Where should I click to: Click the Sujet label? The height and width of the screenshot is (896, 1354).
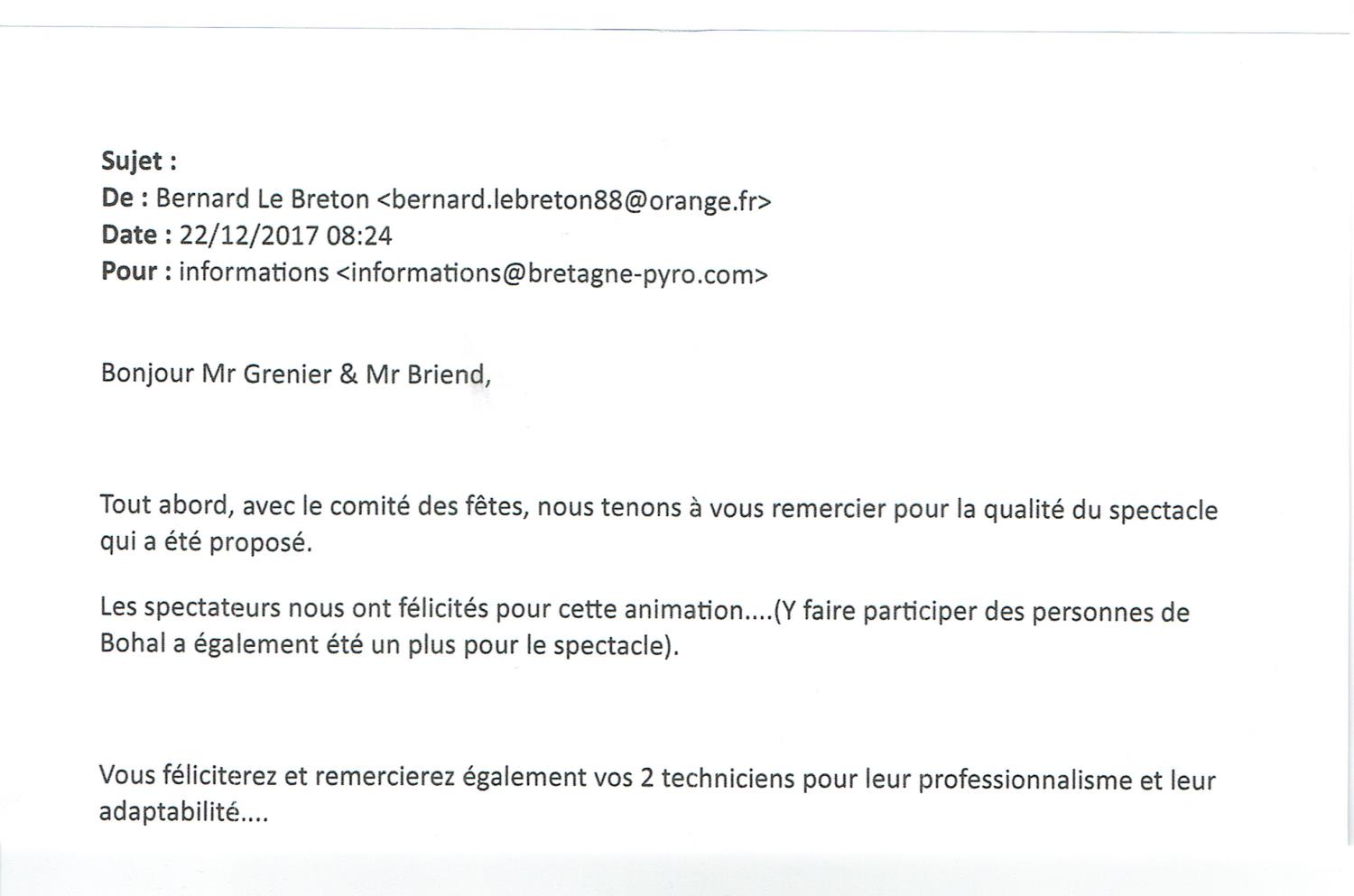[139, 162]
